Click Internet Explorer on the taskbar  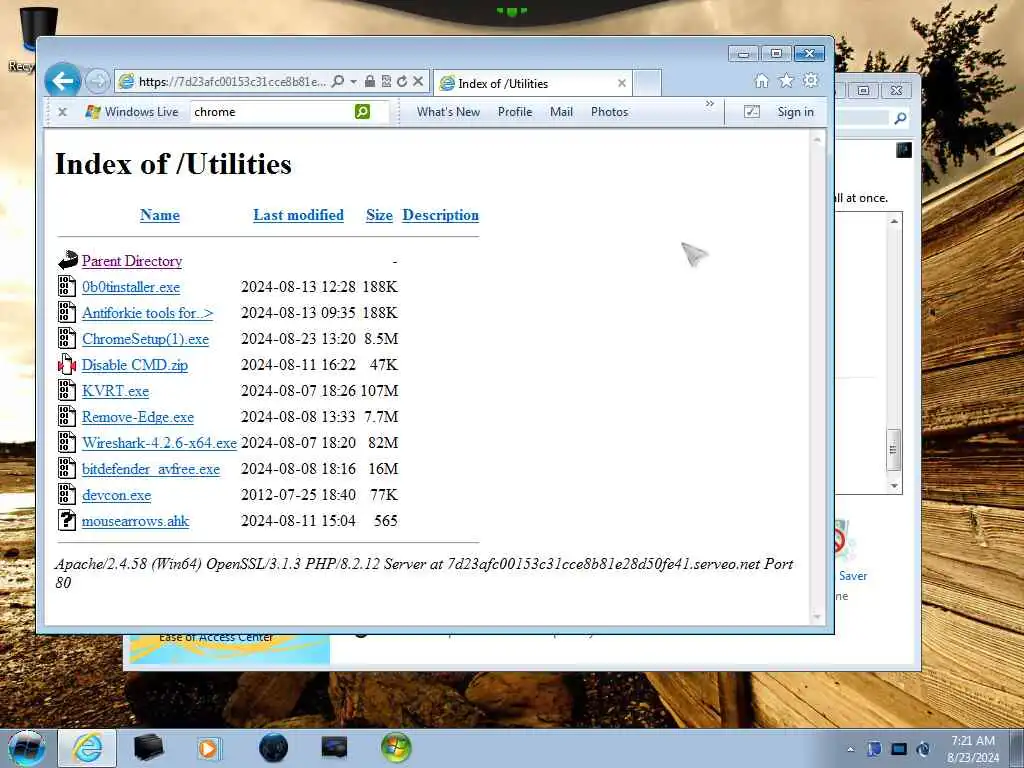point(88,748)
